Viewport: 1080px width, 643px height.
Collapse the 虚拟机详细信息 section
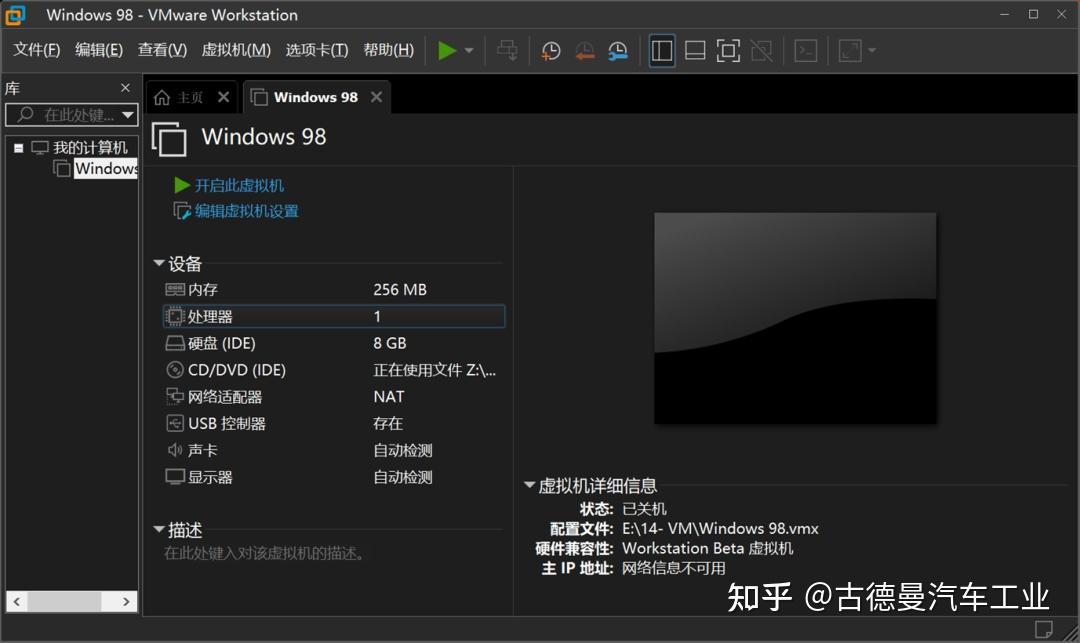click(530, 484)
